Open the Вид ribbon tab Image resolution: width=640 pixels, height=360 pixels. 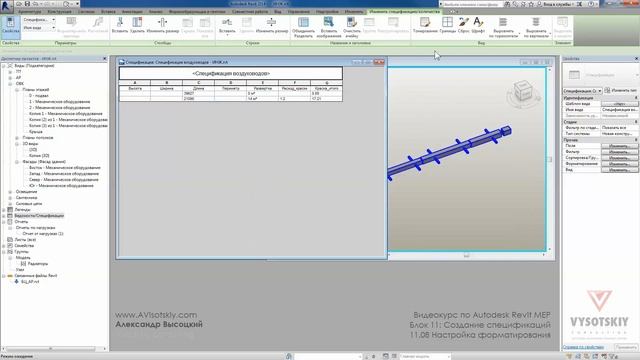click(x=278, y=11)
